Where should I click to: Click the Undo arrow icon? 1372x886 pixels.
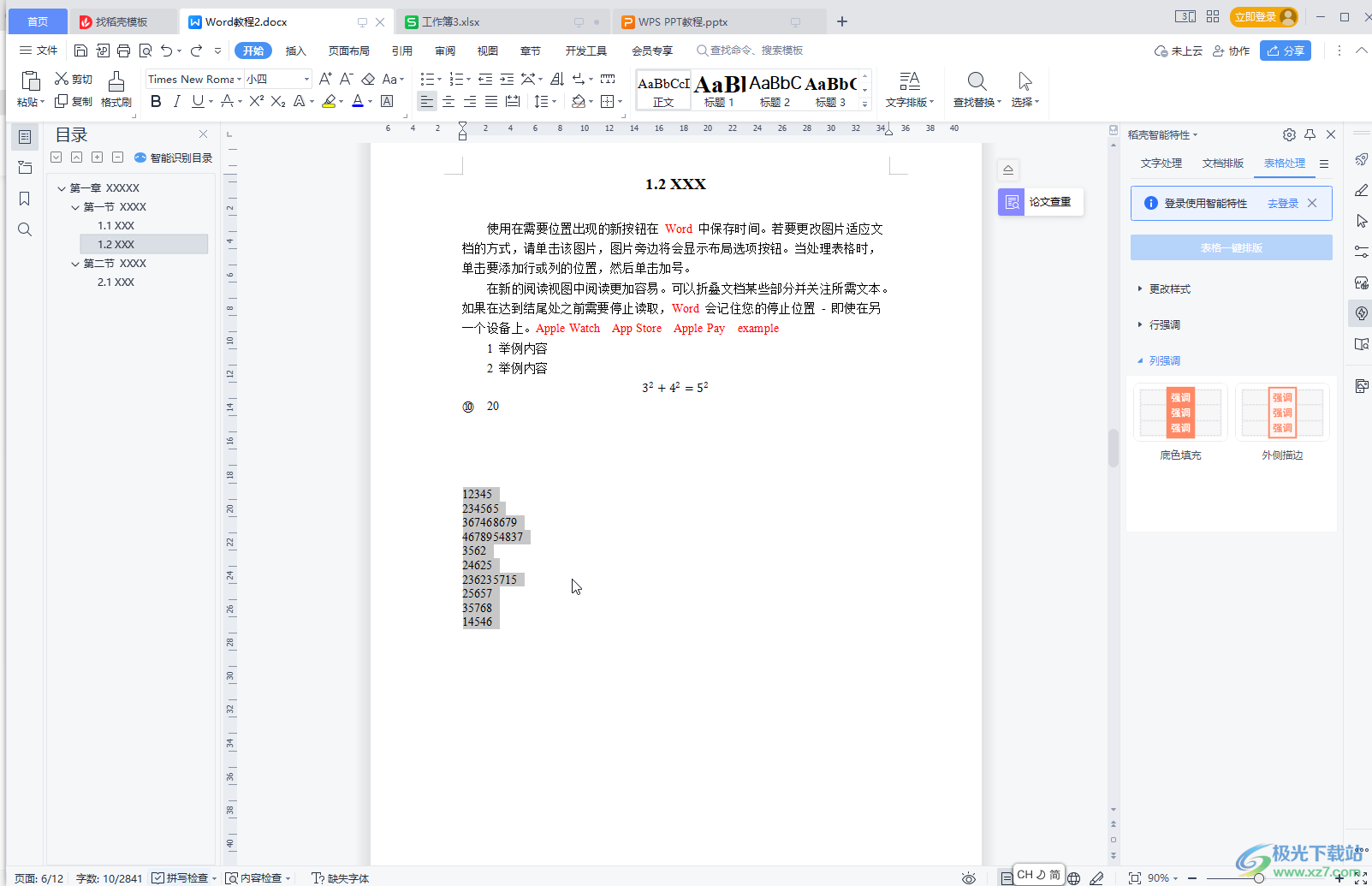point(166,51)
